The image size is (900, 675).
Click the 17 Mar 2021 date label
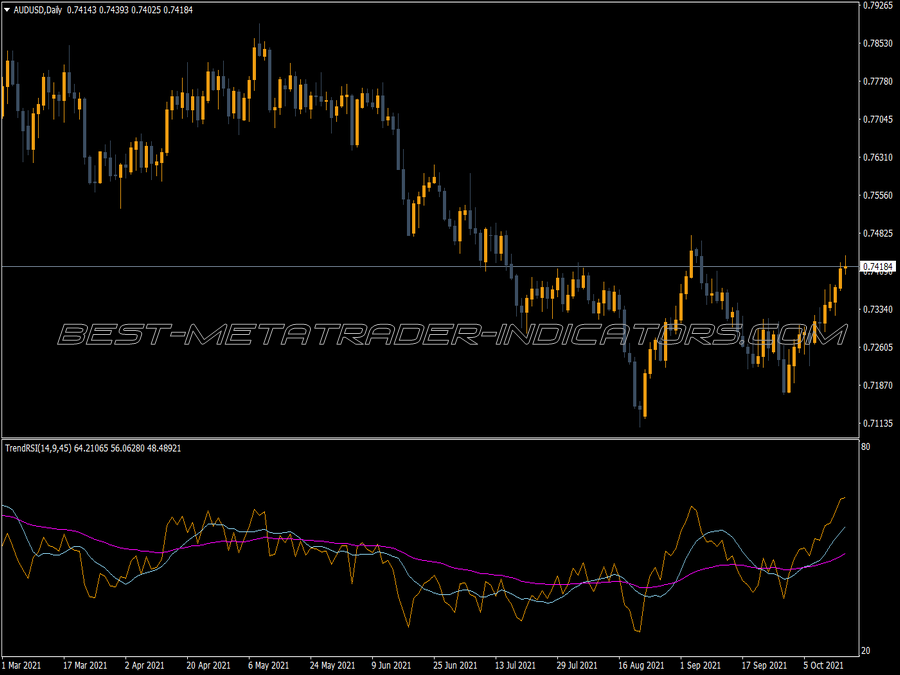(85, 666)
